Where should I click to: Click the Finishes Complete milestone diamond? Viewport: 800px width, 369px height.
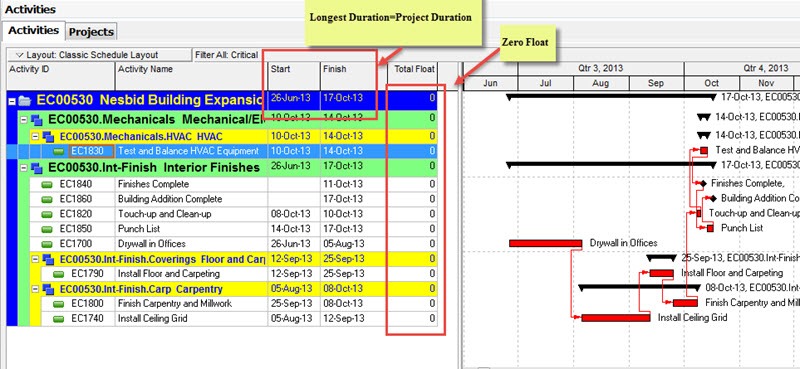tap(703, 183)
